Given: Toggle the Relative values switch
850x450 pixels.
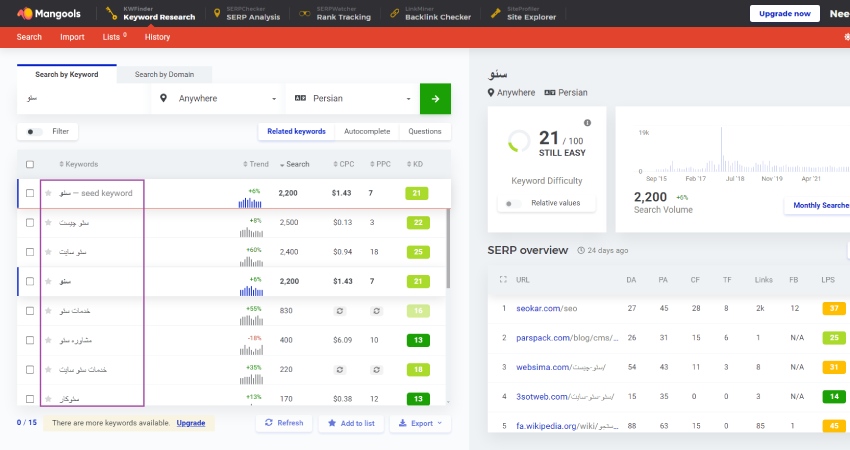Looking at the screenshot, I should 512,203.
